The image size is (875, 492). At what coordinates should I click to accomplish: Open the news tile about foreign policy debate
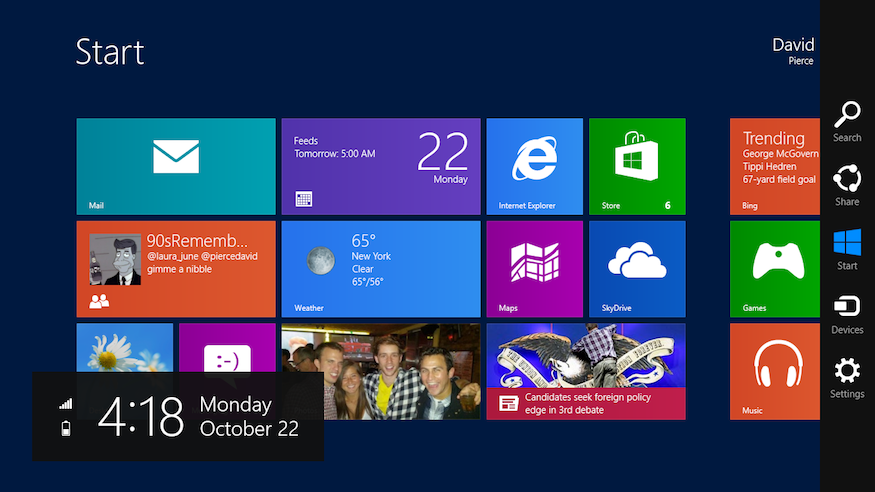(x=585, y=370)
